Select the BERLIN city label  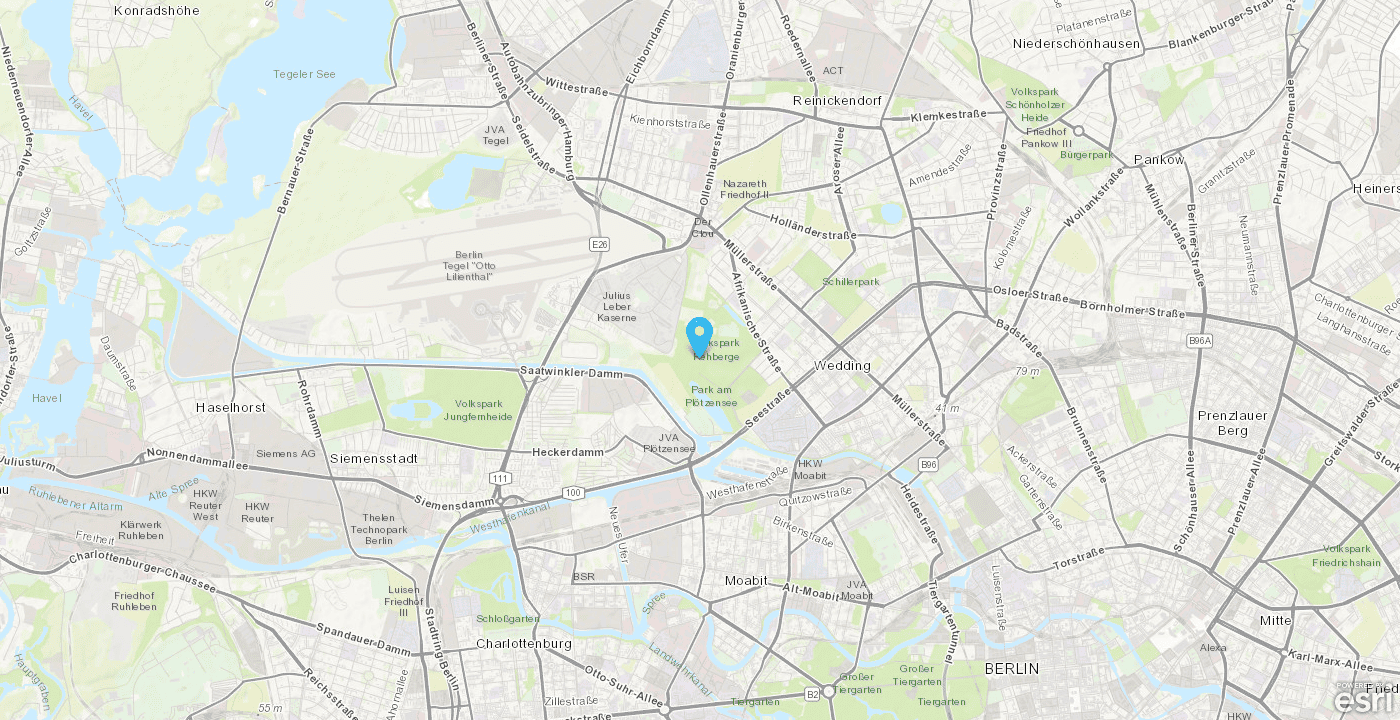tap(1012, 668)
